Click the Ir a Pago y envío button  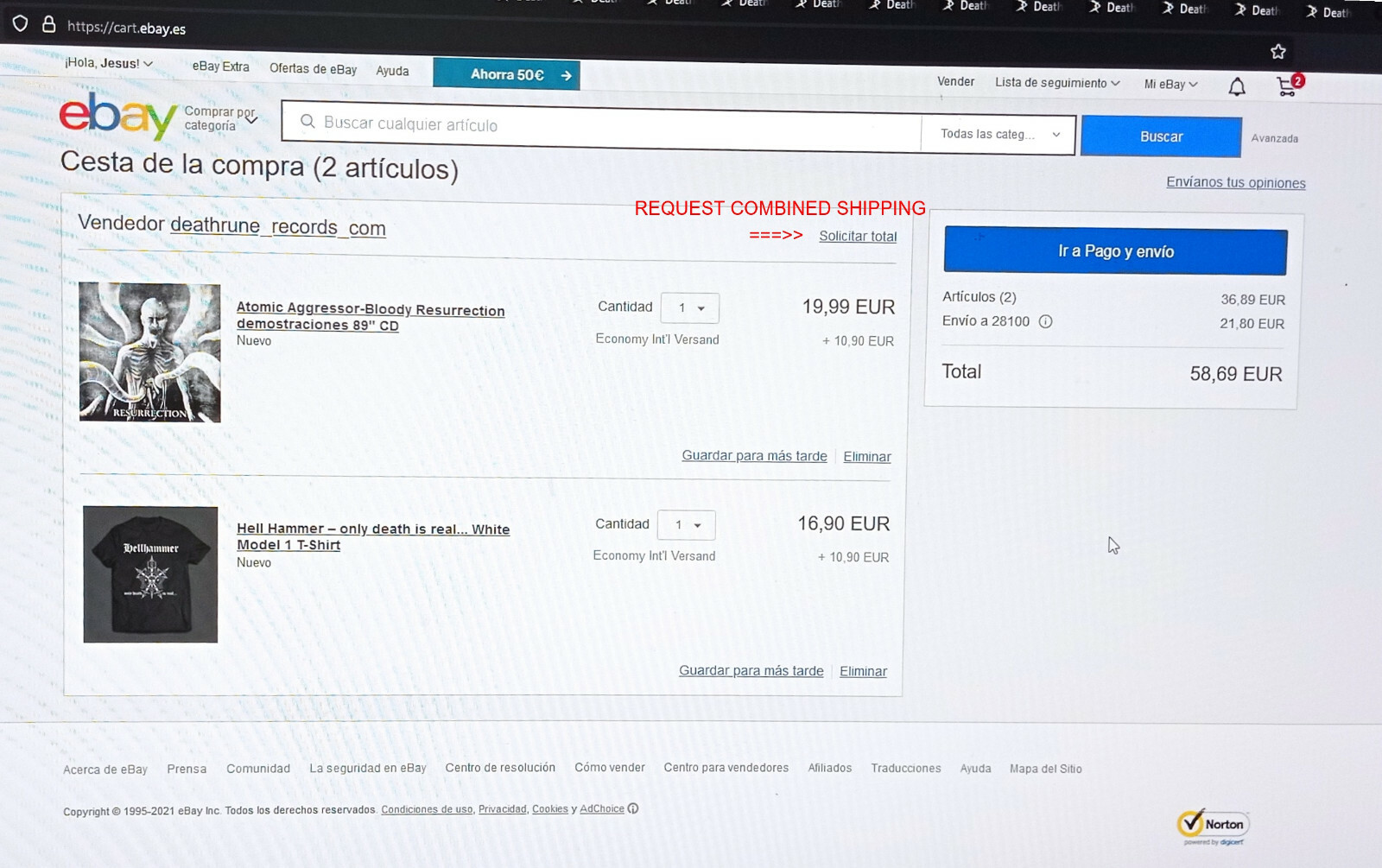(x=1115, y=251)
